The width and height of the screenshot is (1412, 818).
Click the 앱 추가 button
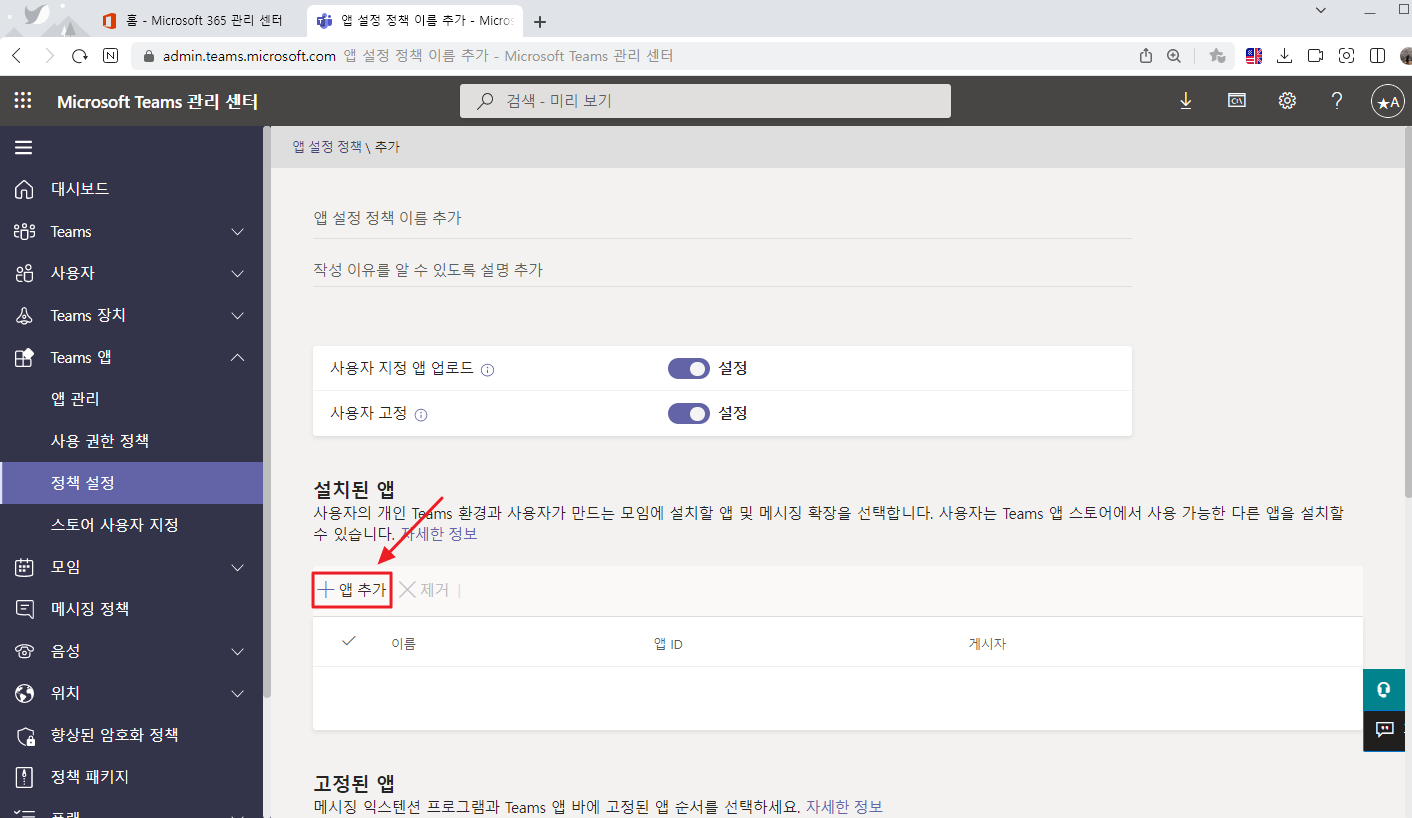tap(351, 590)
